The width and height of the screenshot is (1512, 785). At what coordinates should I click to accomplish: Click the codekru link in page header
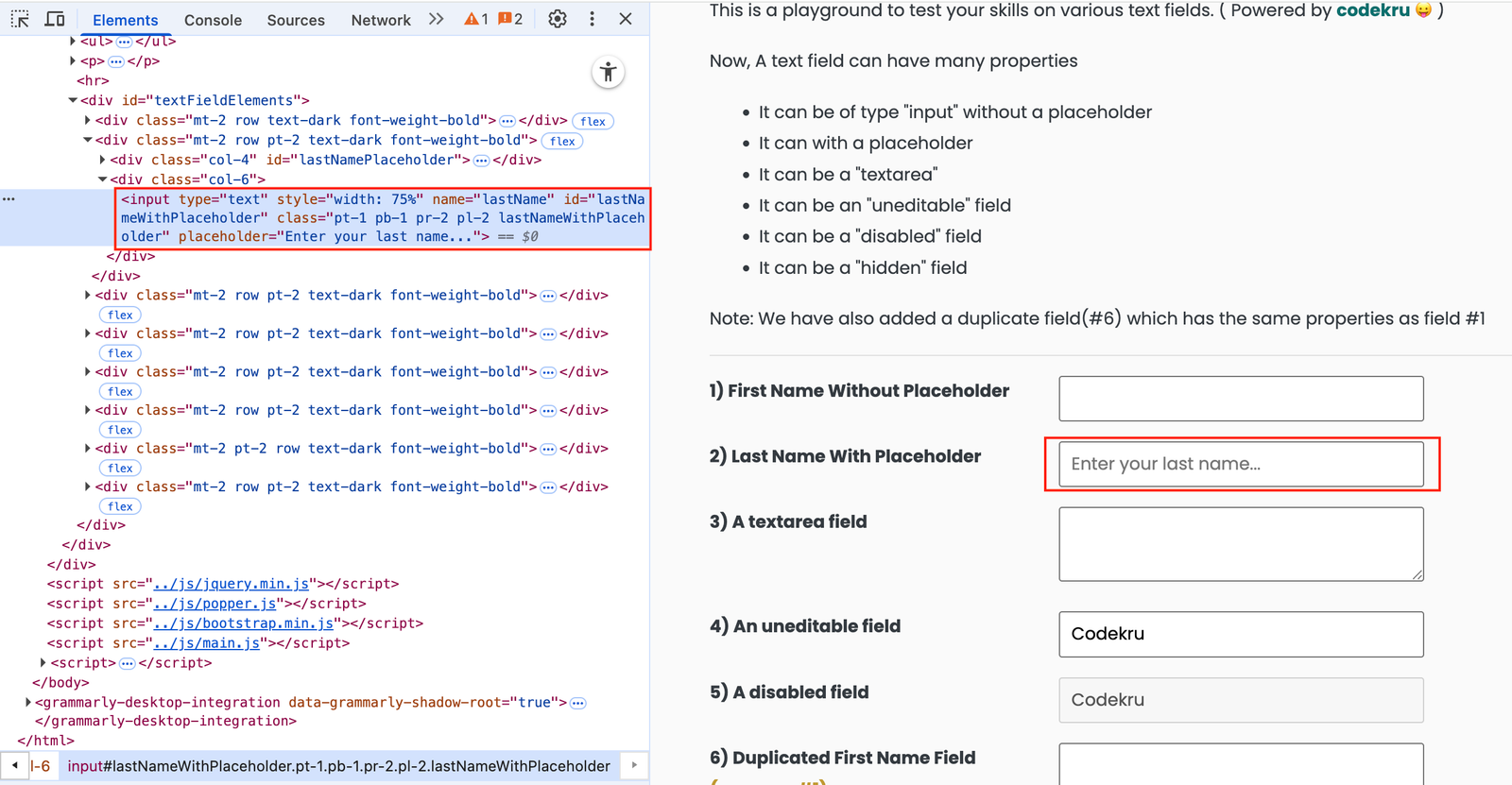[1372, 10]
